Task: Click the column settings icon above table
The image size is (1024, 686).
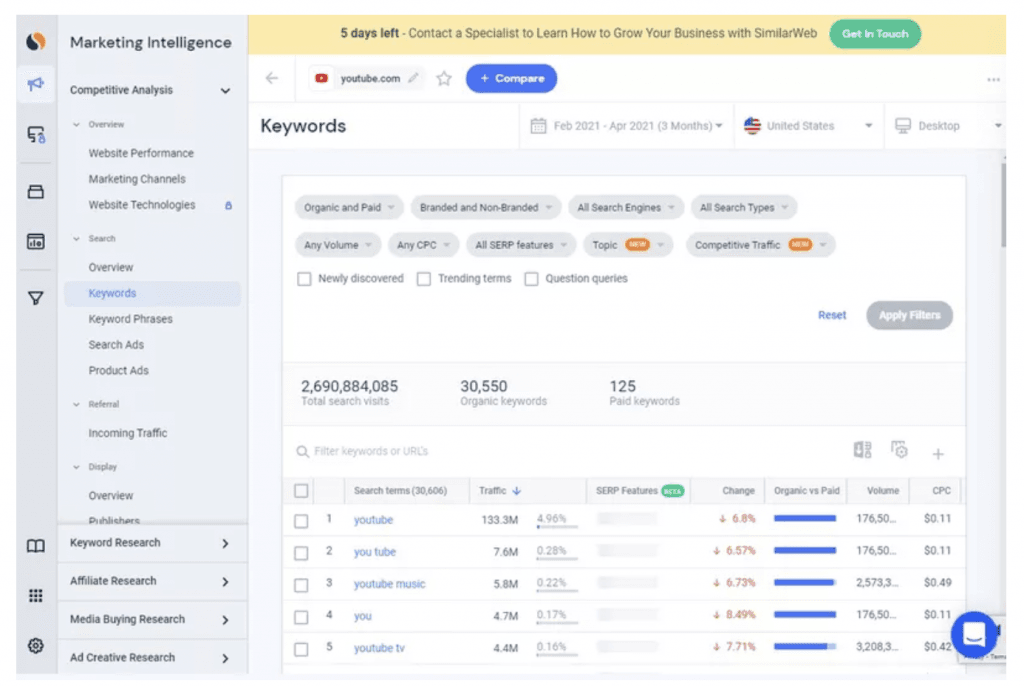Action: (x=899, y=449)
